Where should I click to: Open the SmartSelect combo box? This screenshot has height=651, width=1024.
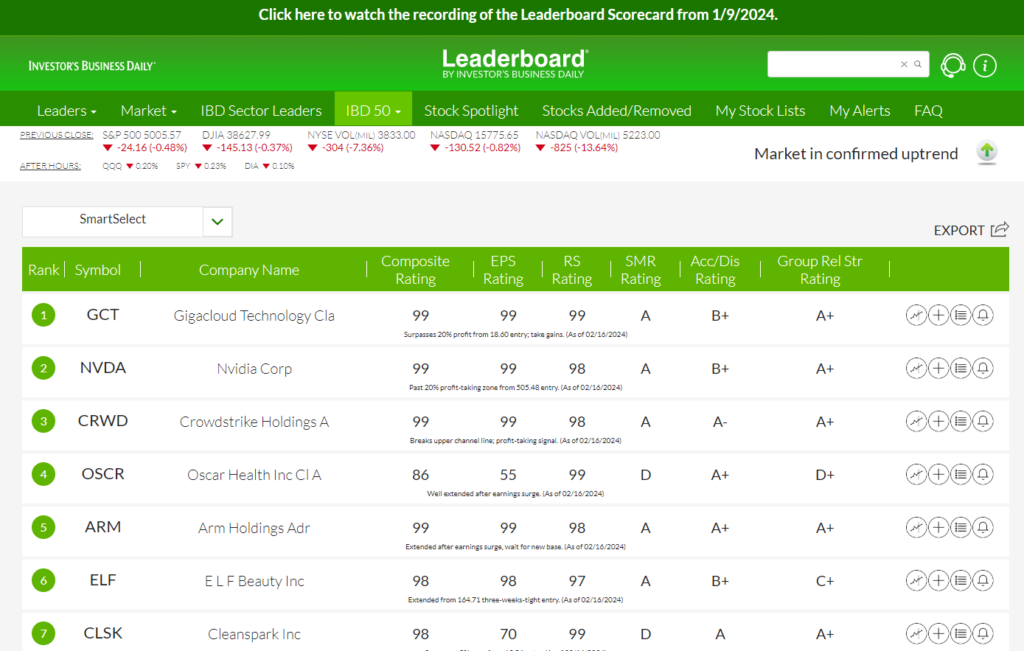click(127, 221)
